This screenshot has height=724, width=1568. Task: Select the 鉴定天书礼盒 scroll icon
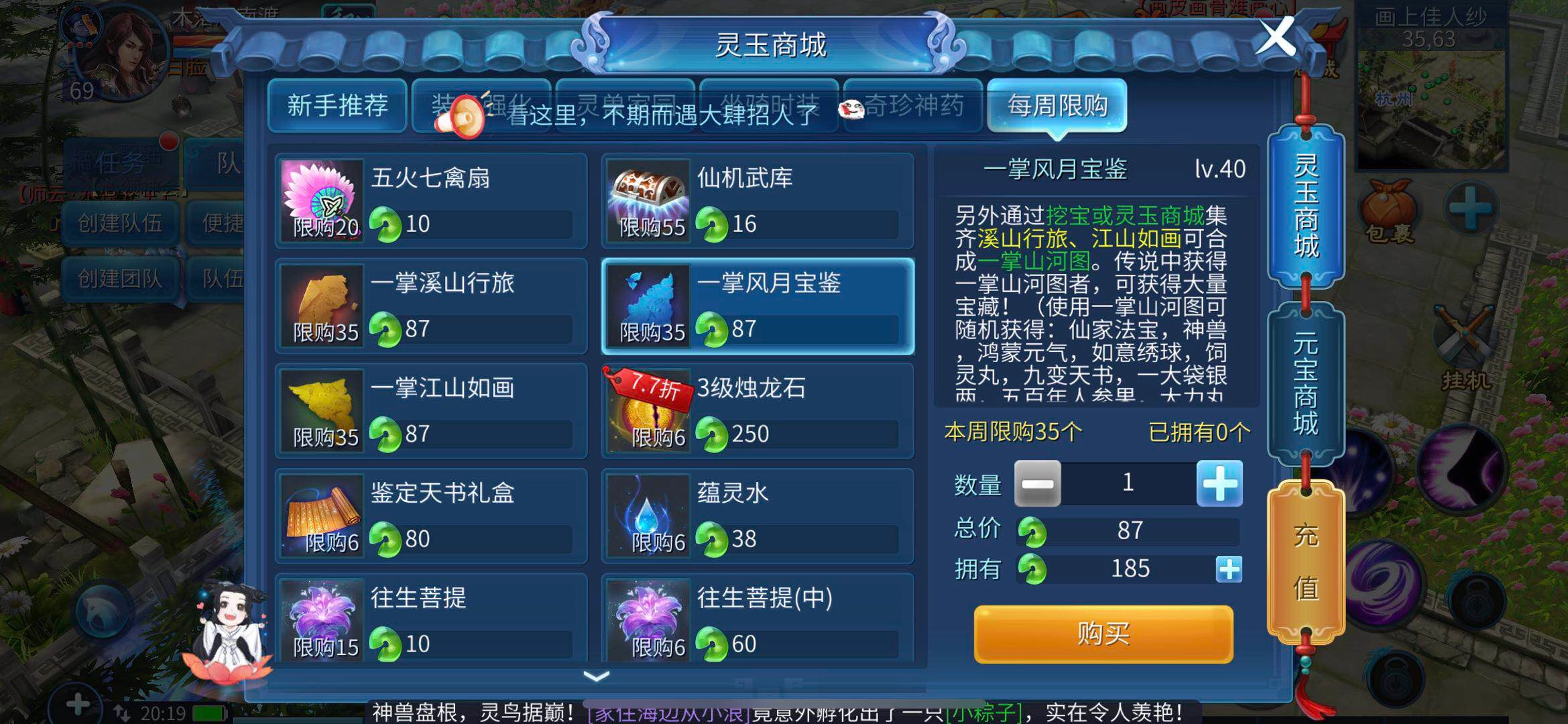(322, 516)
